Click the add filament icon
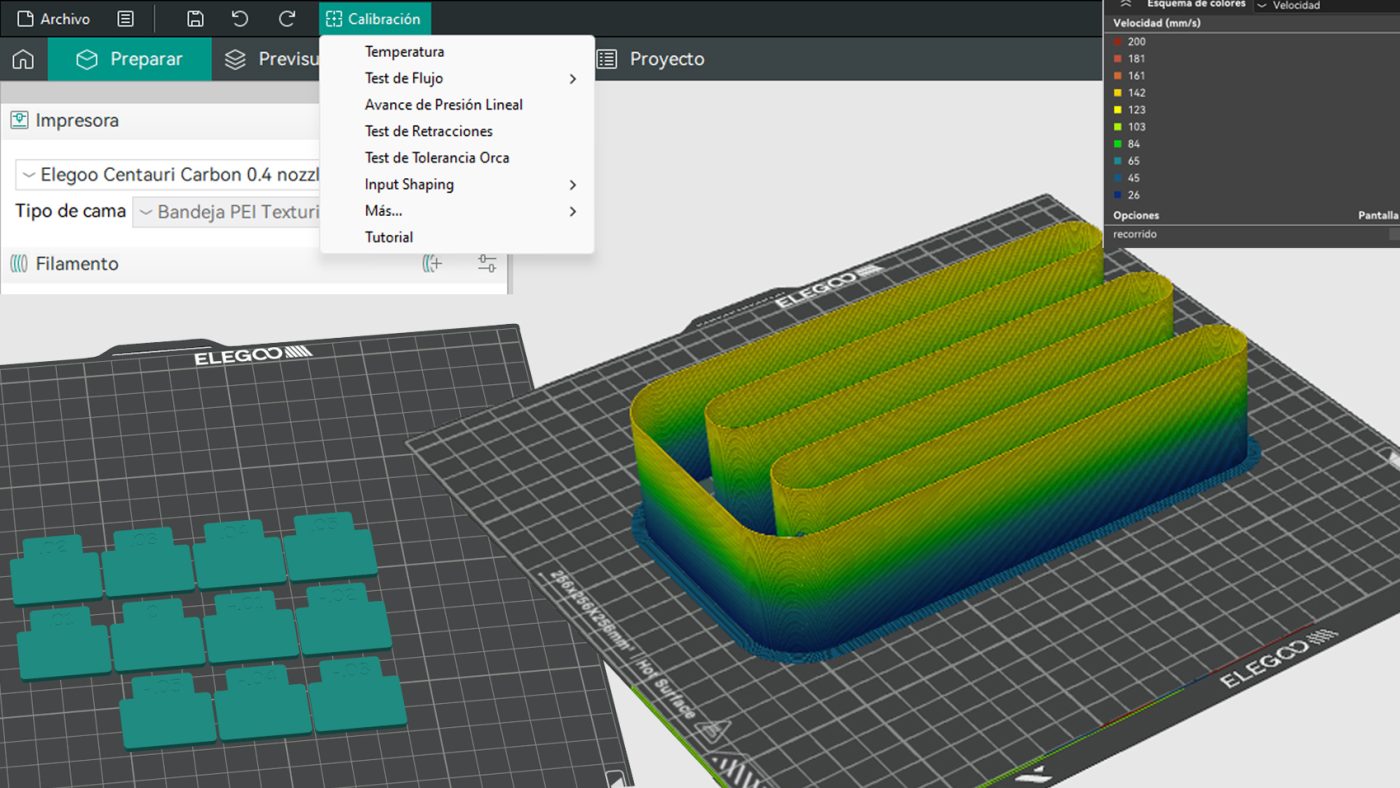 click(x=432, y=264)
